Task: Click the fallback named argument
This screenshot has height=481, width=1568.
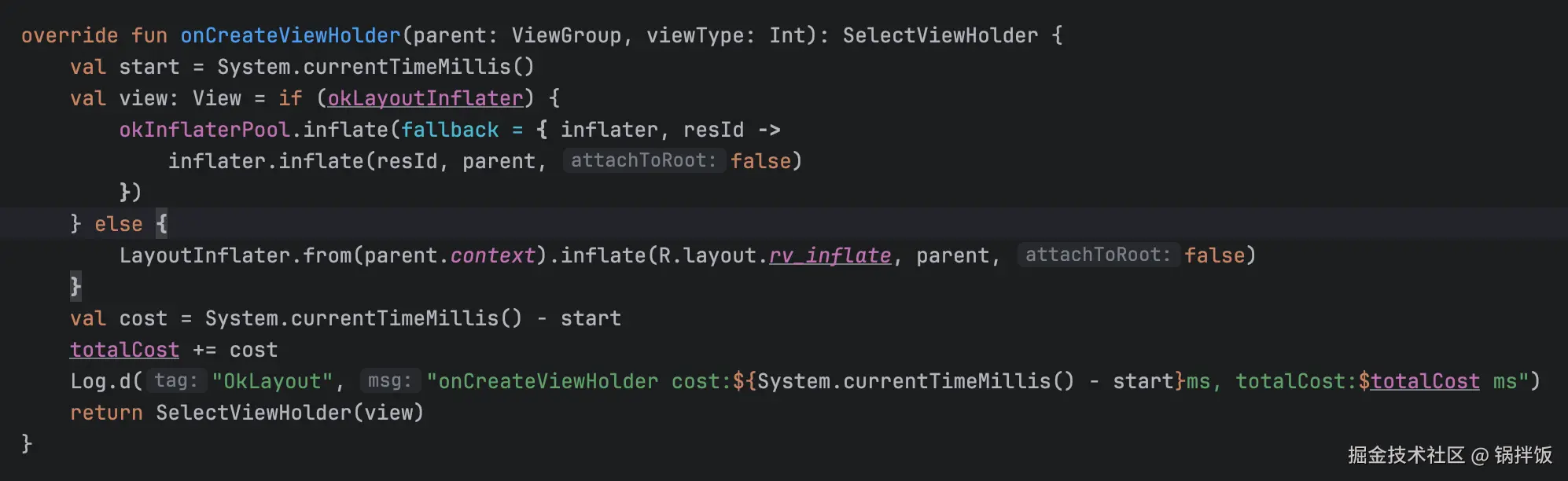Action: (450, 130)
